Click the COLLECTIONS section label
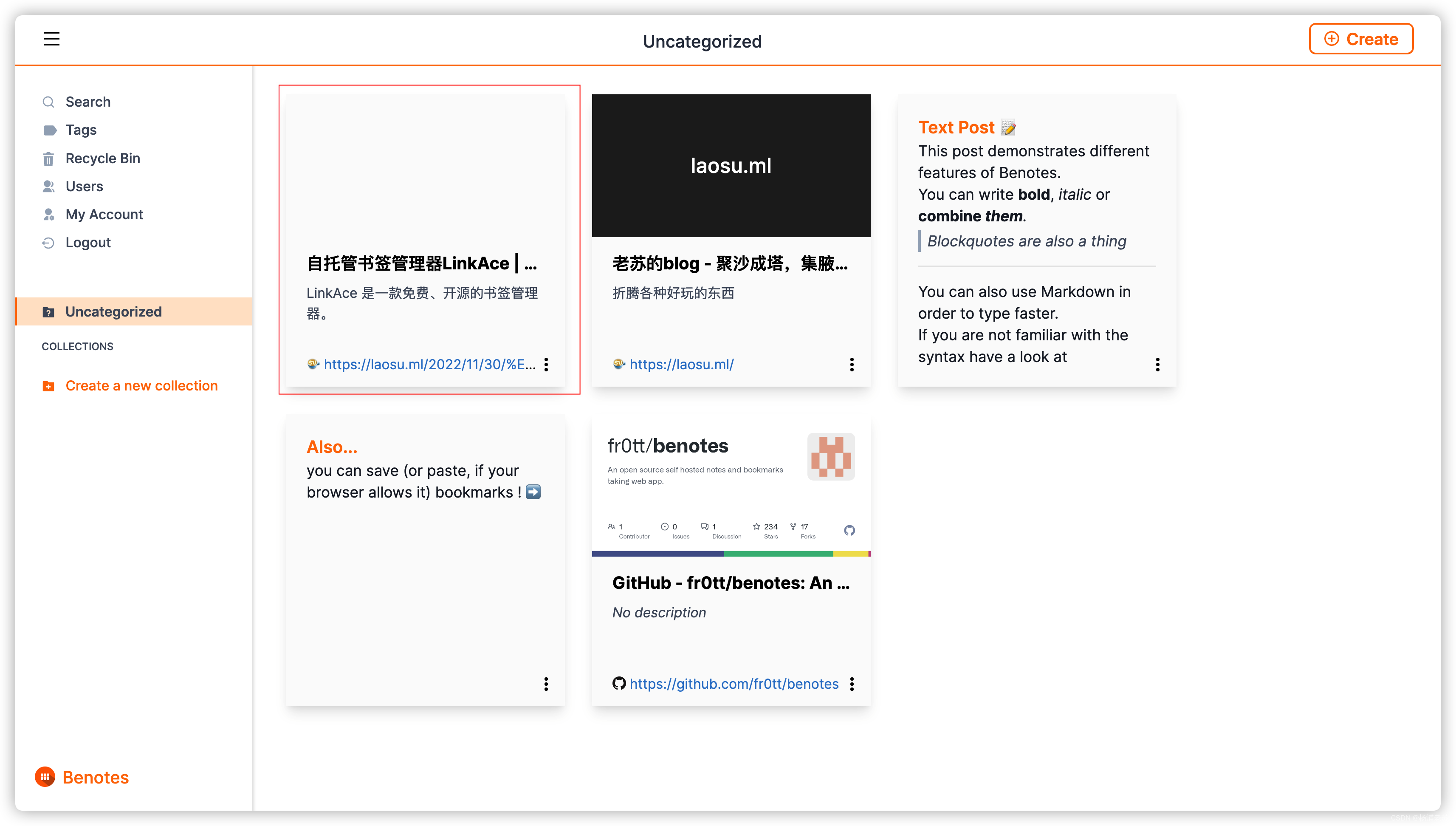 [x=77, y=346]
